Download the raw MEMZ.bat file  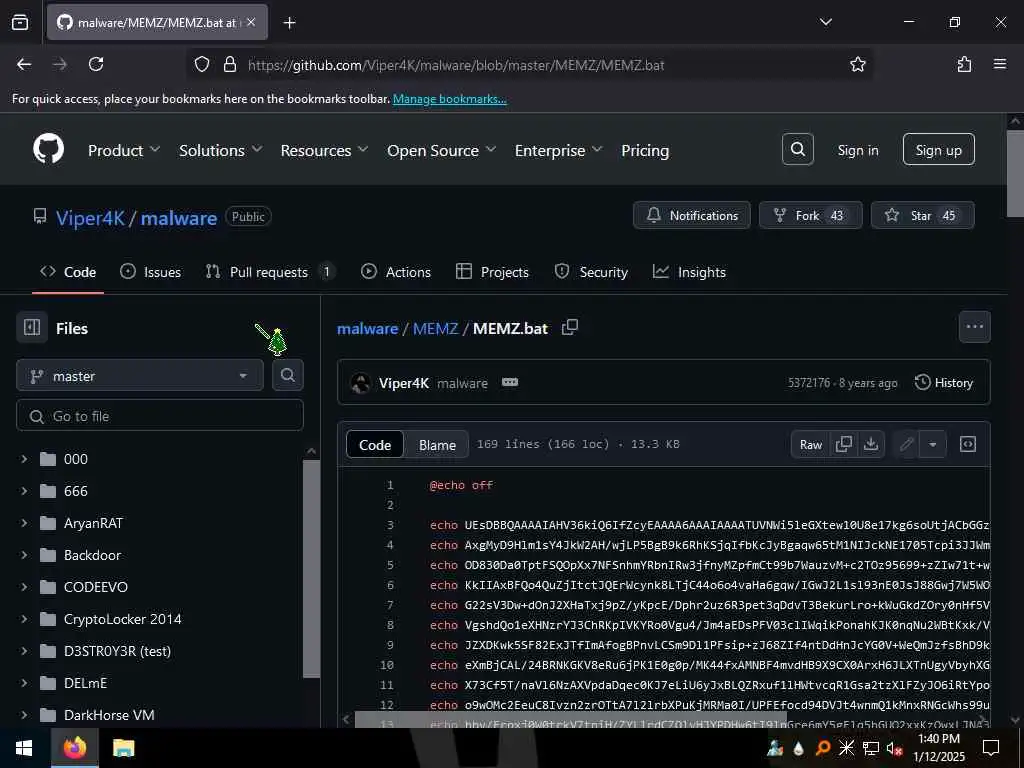[x=871, y=444]
